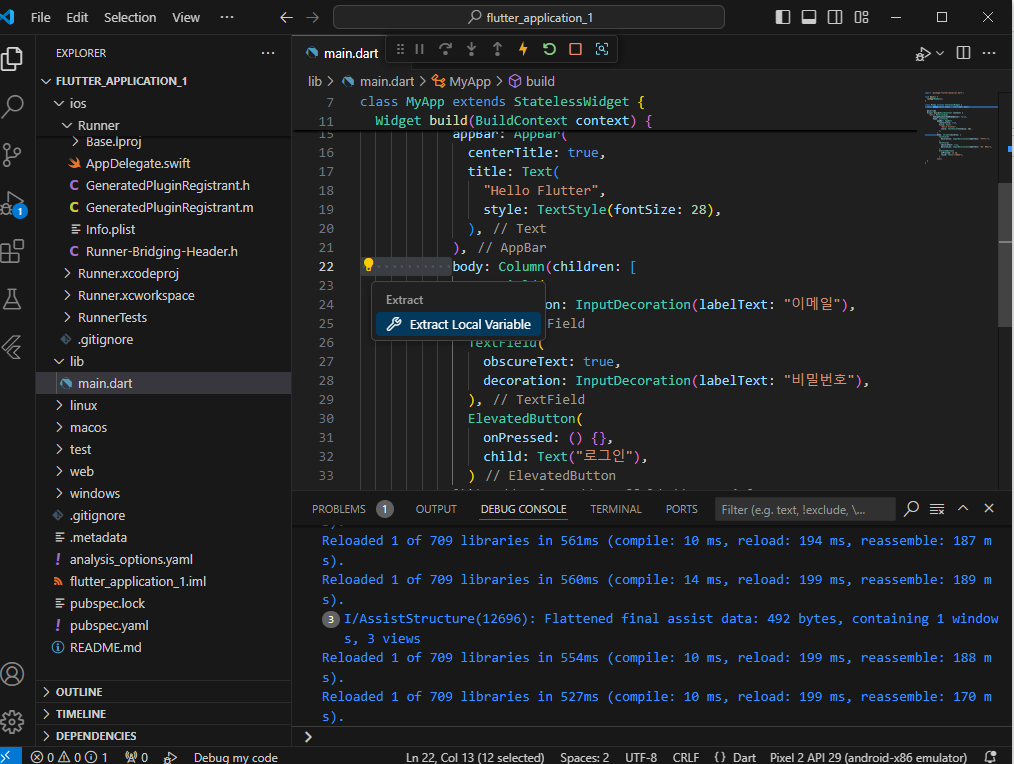Select Extract Local Variable action
Viewport: 1014px width, 764px height.
click(x=458, y=324)
